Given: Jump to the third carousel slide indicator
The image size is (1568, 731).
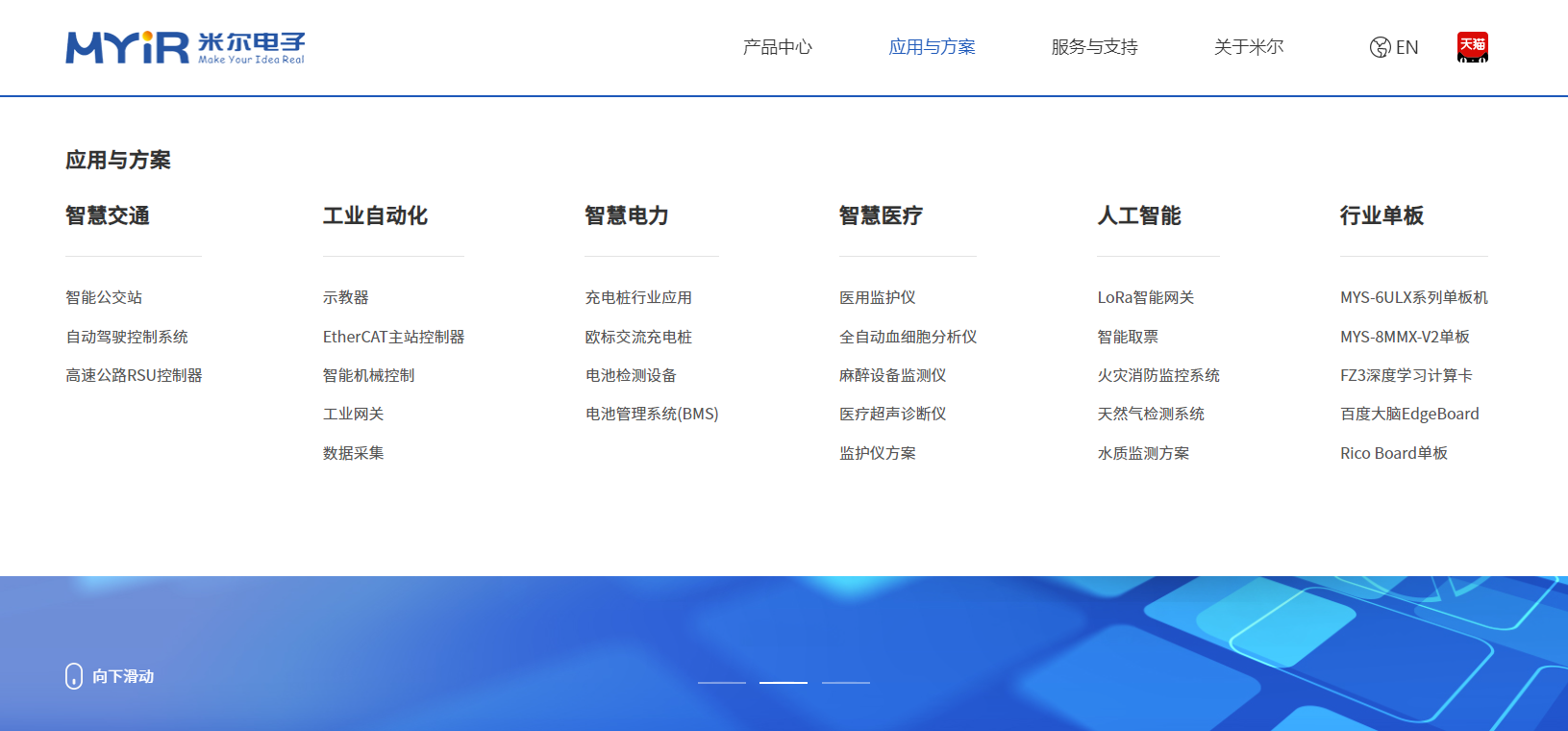Looking at the screenshot, I should pos(846,682).
